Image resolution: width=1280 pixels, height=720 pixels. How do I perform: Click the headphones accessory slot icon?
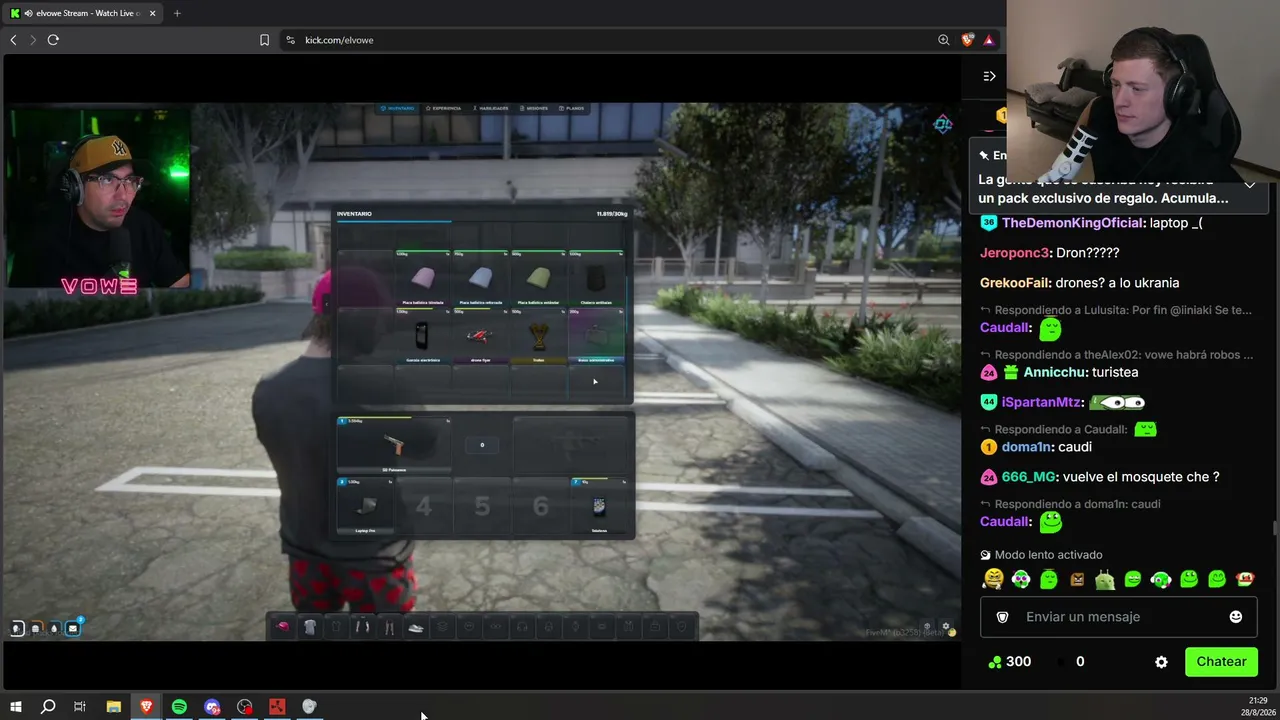(x=522, y=627)
